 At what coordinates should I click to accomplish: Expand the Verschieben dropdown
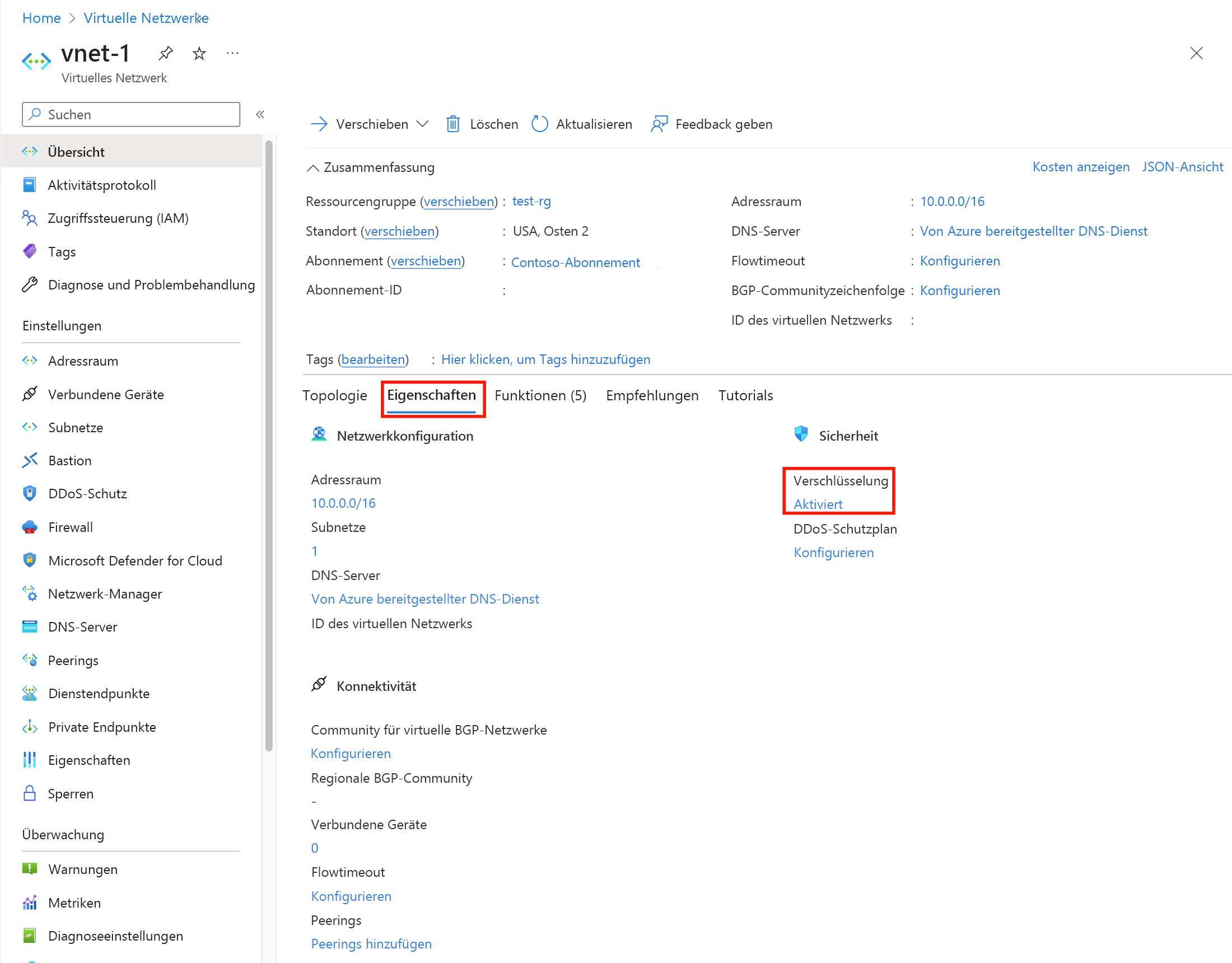[x=424, y=124]
